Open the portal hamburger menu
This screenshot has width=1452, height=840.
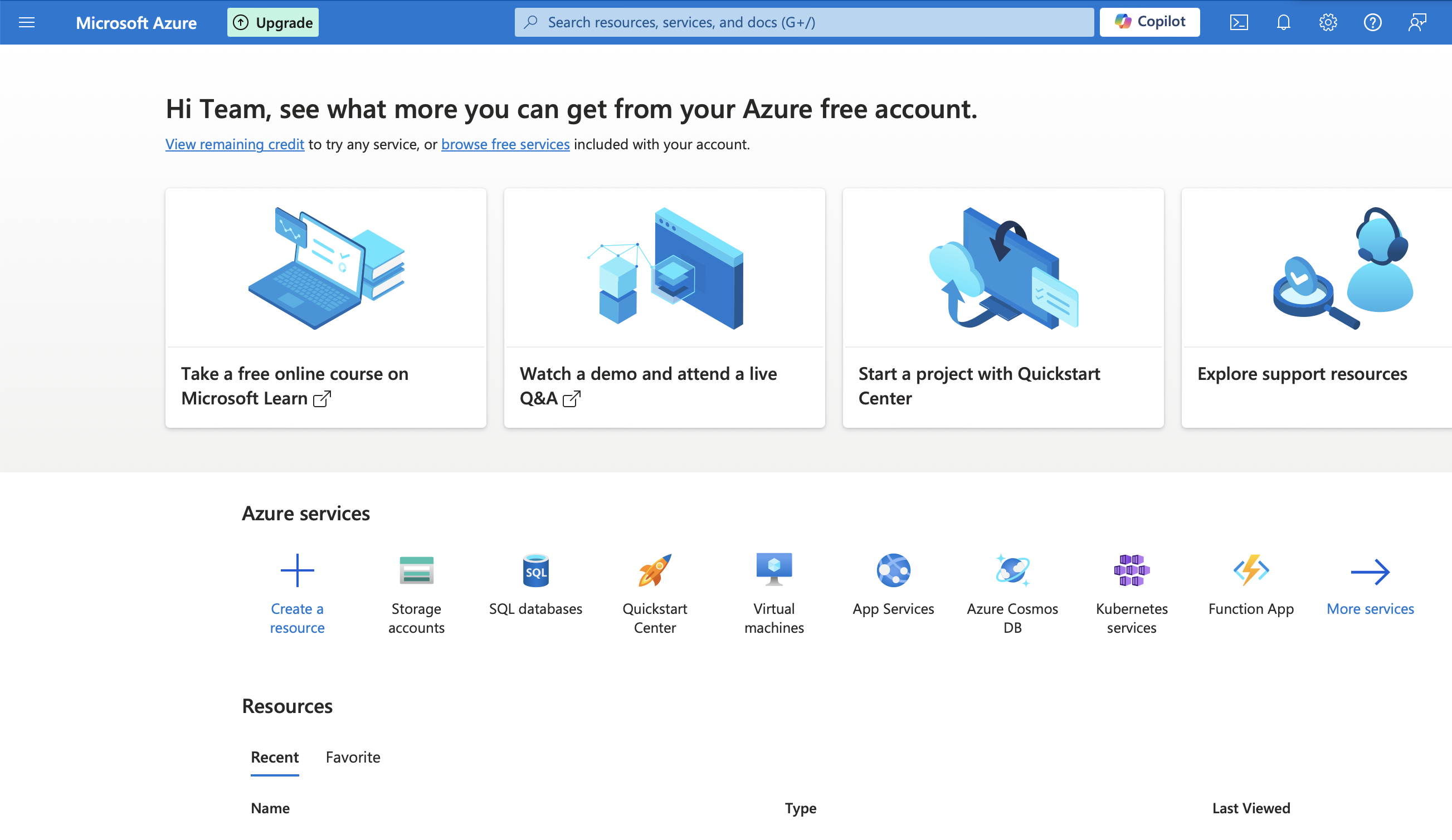(x=27, y=22)
